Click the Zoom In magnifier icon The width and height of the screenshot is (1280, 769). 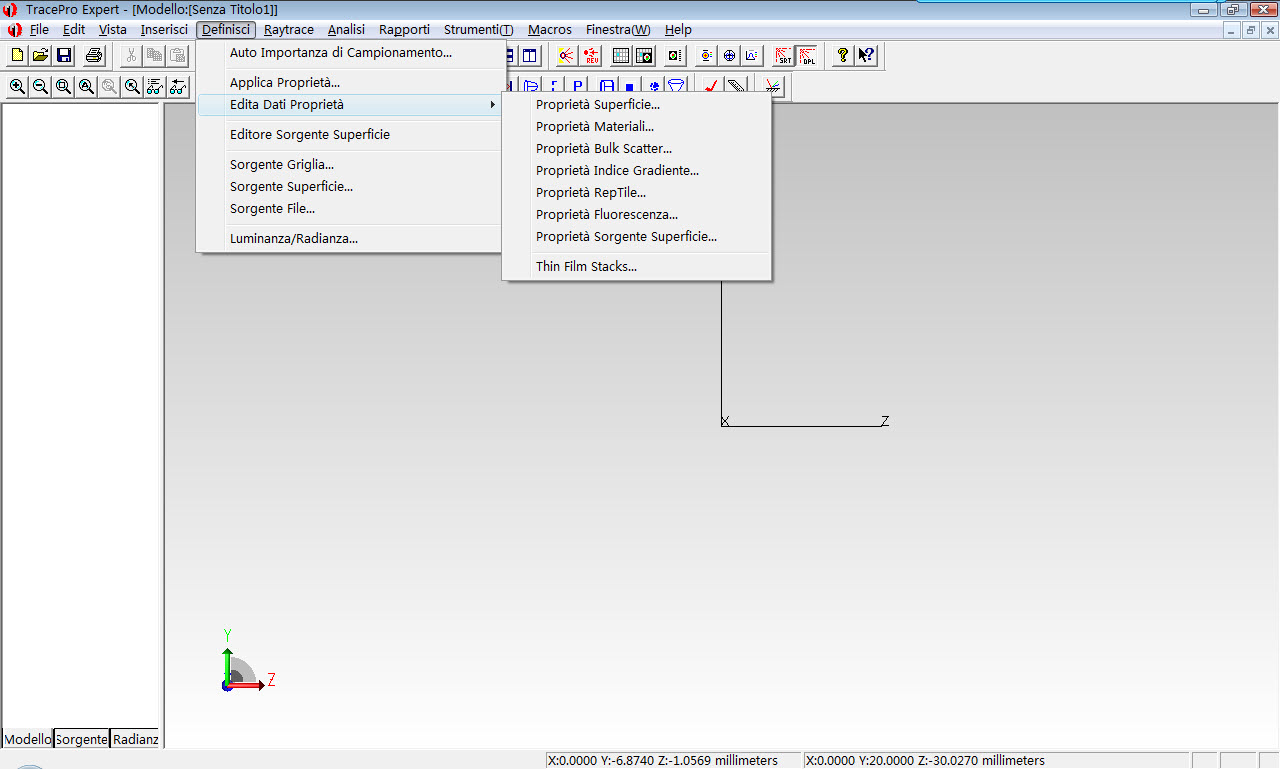[x=17, y=87]
